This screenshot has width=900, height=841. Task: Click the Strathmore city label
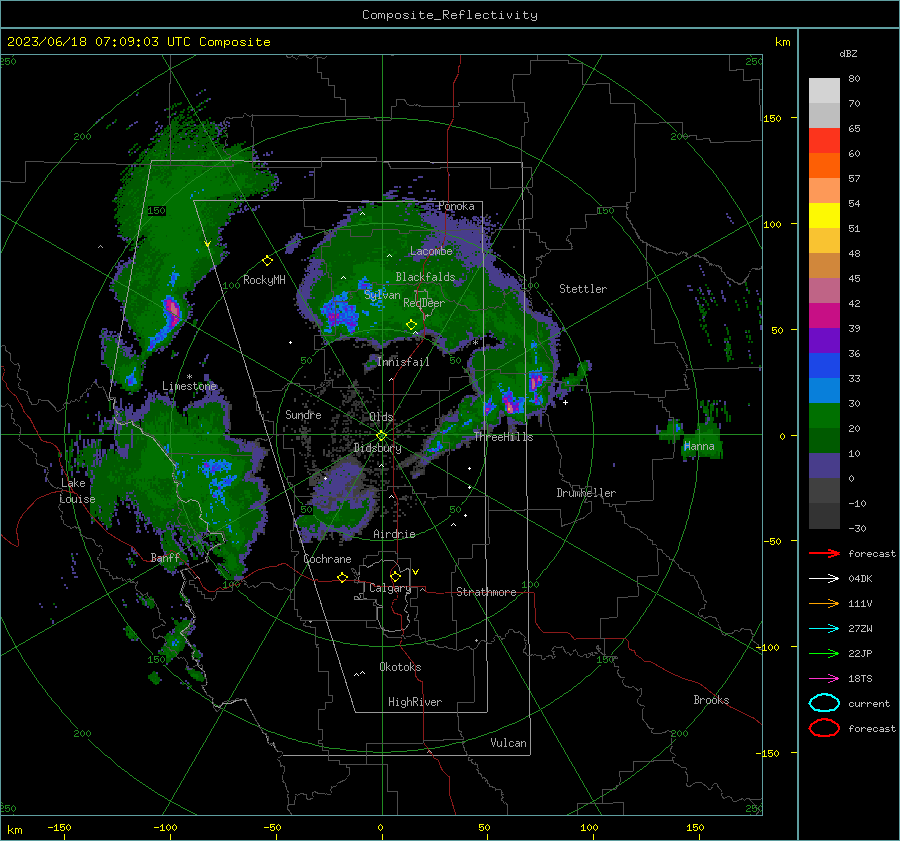point(486,592)
